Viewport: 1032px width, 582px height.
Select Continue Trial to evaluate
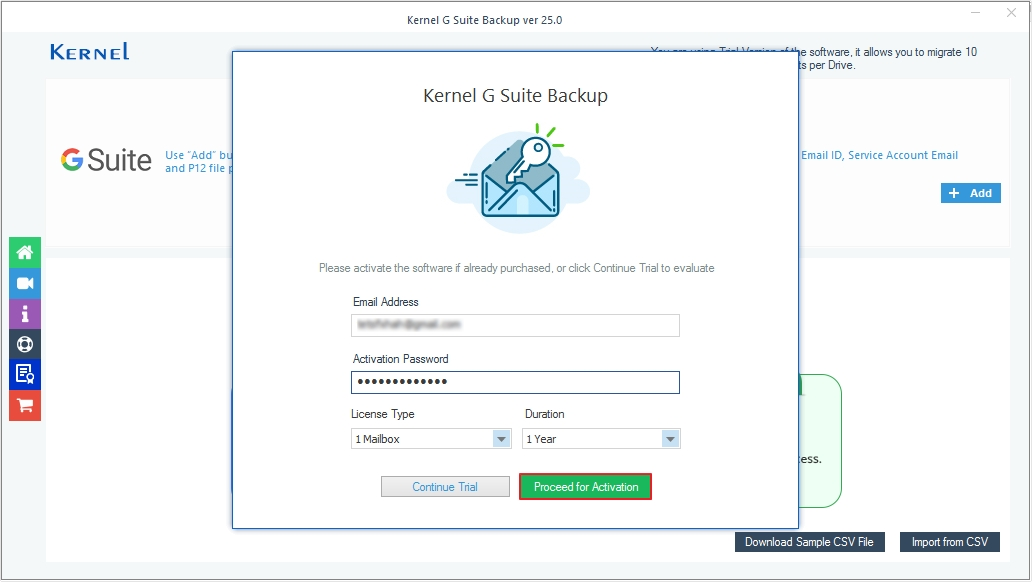tap(444, 486)
